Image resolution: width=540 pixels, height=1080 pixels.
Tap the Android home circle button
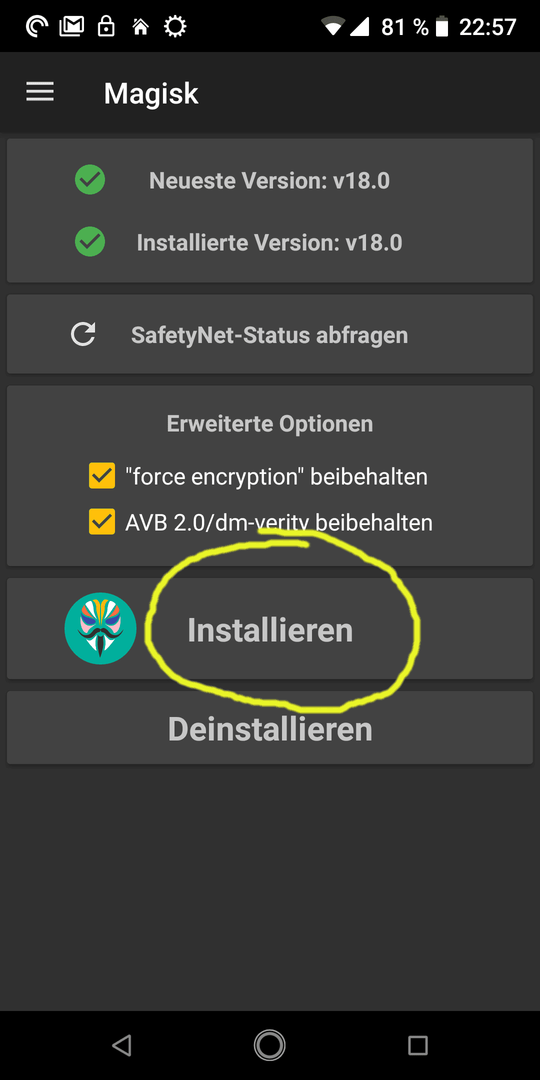[x=269, y=1045]
